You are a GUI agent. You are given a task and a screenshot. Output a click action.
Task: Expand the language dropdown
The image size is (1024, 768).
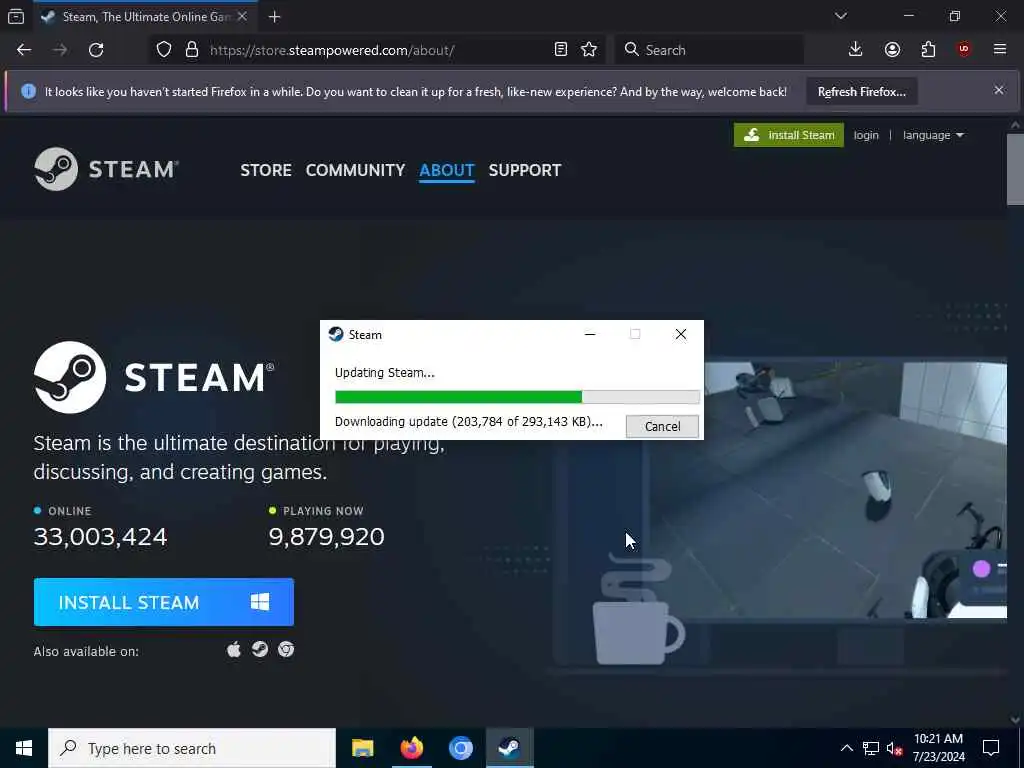(933, 135)
